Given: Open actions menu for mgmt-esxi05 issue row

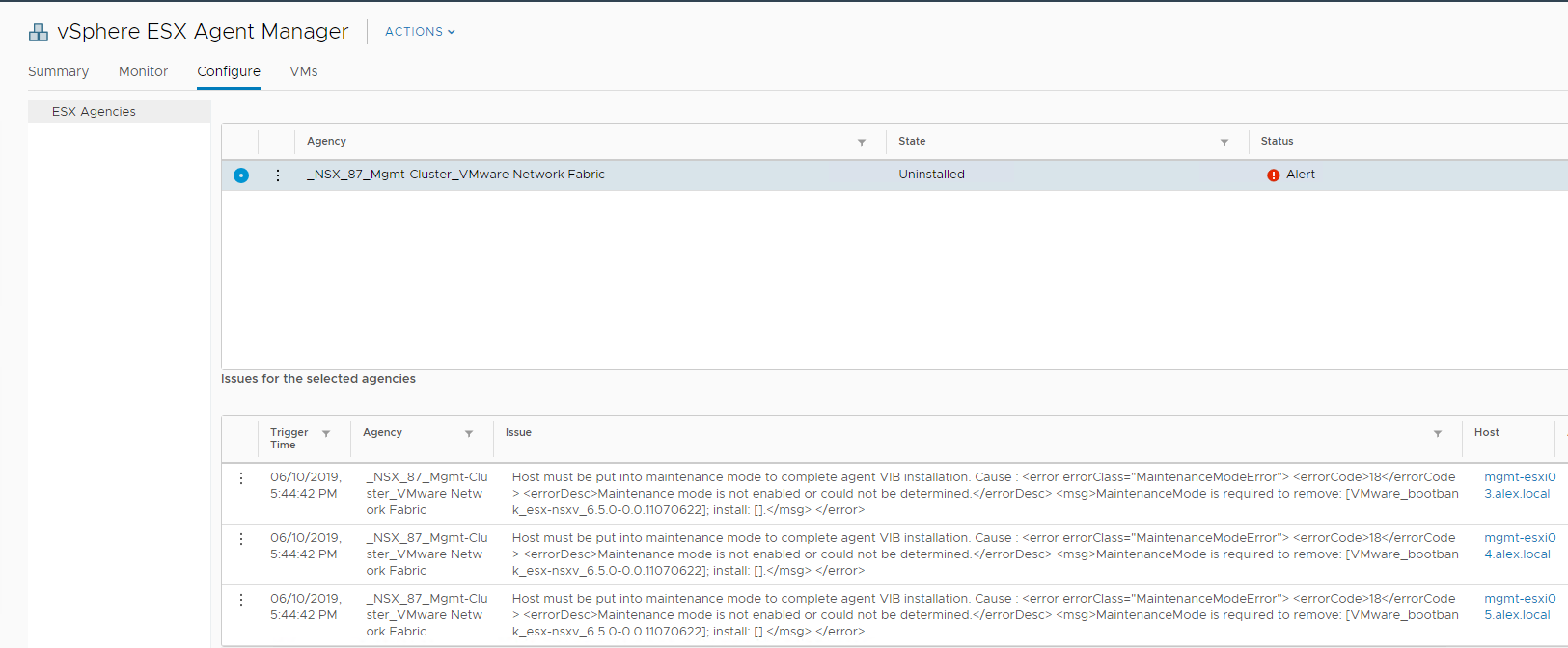Looking at the screenshot, I should 241,600.
